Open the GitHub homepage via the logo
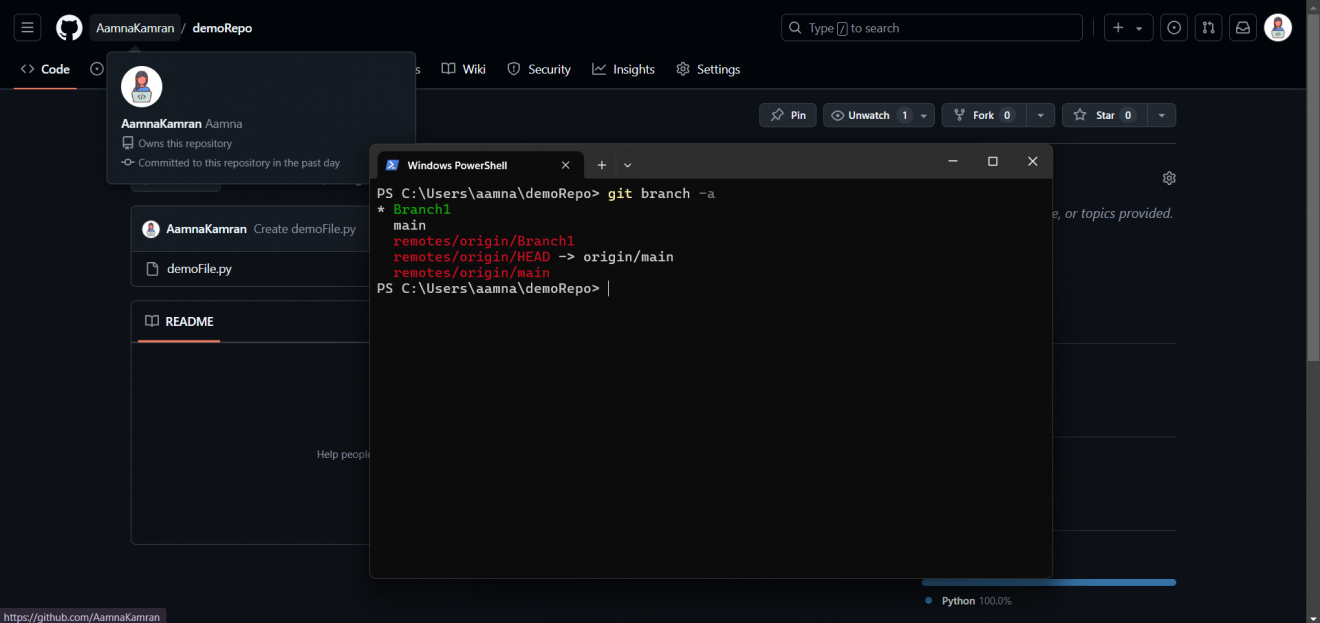The image size is (1320, 623). pyautogui.click(x=68, y=27)
